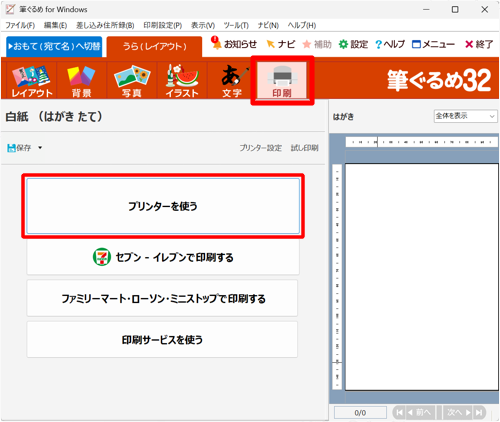Click ファミリーマート・ローソン・ミニストップで印刷する button
500x422 pixels.
click(162, 298)
